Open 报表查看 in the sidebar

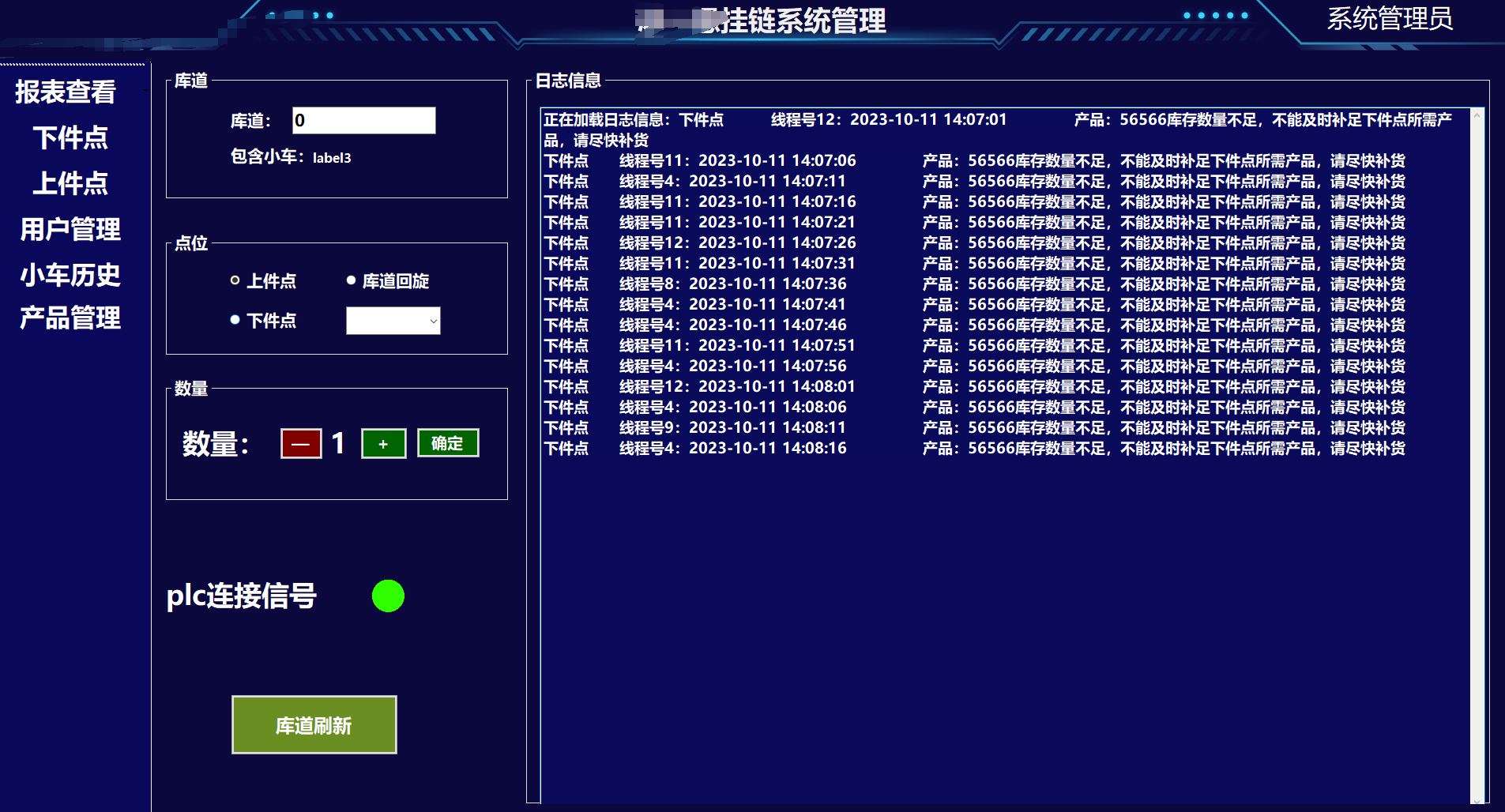[x=66, y=92]
